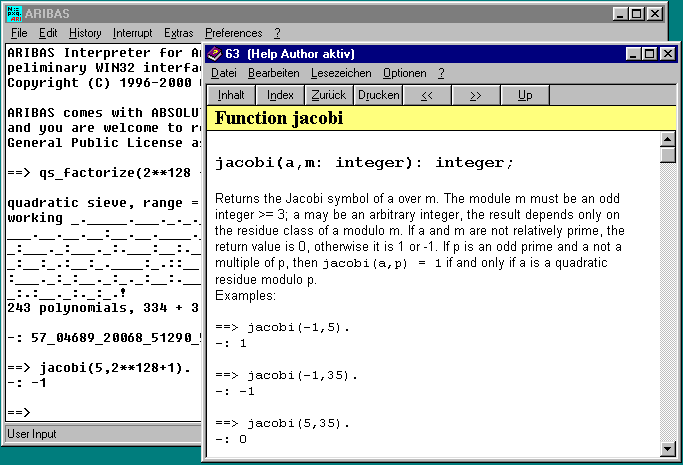Click the ARIBAS application title bar icon
The height and width of the screenshot is (465, 683).
[16, 13]
